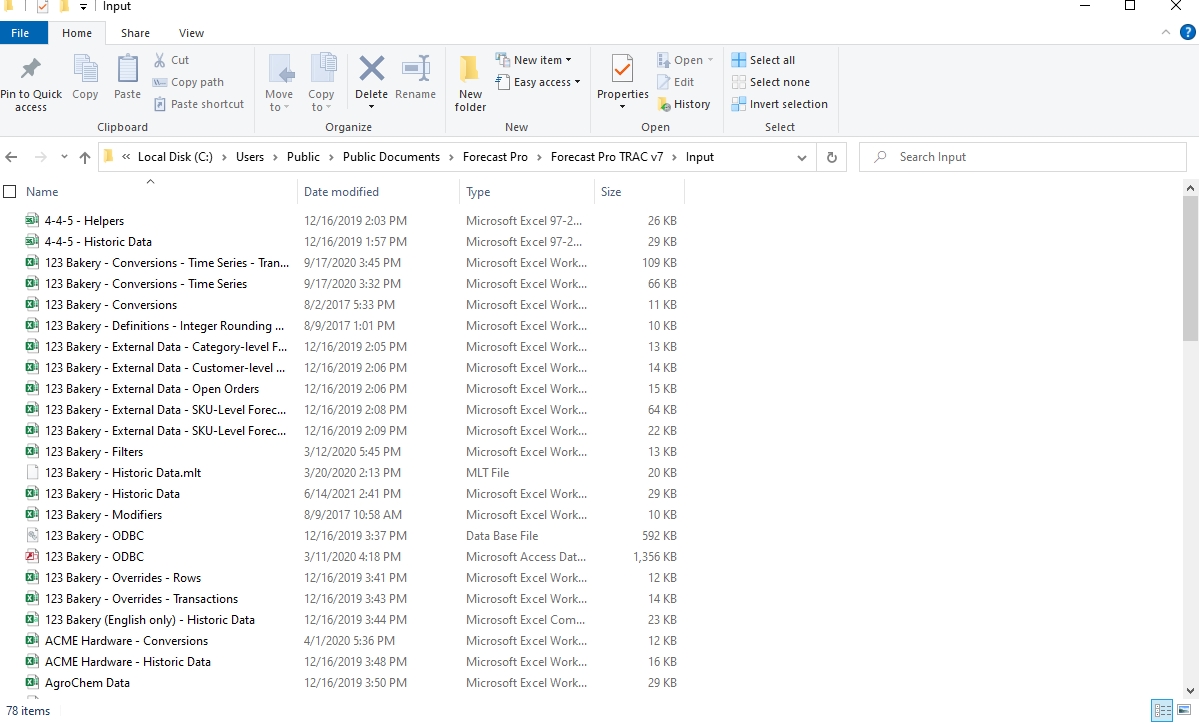Click the Properties icon in title bar toolbar
The image size is (1201, 724).
tap(43, 7)
